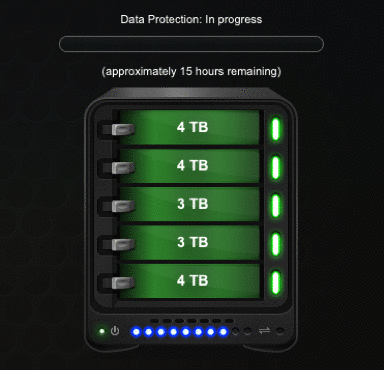Click the bottom bay's green status light
Image resolution: width=384 pixels, height=370 pixels.
(275, 282)
